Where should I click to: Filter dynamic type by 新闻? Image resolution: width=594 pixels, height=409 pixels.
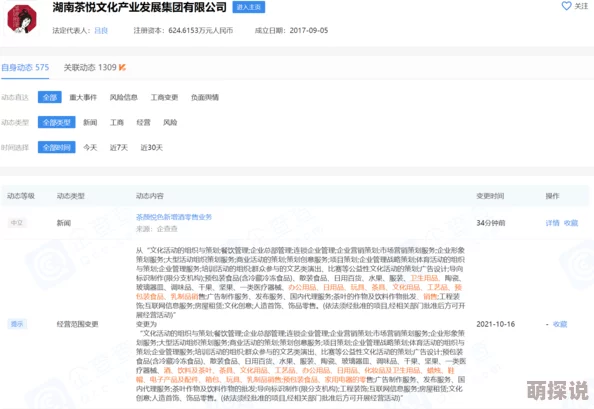pos(90,122)
